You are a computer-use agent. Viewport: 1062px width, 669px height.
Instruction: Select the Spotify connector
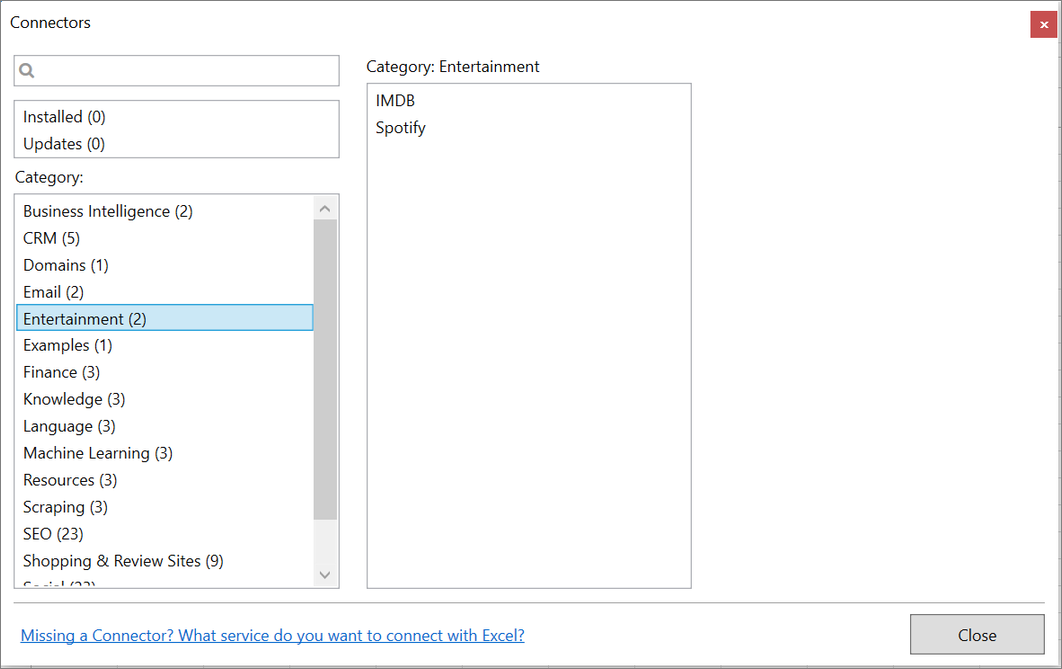click(x=401, y=128)
